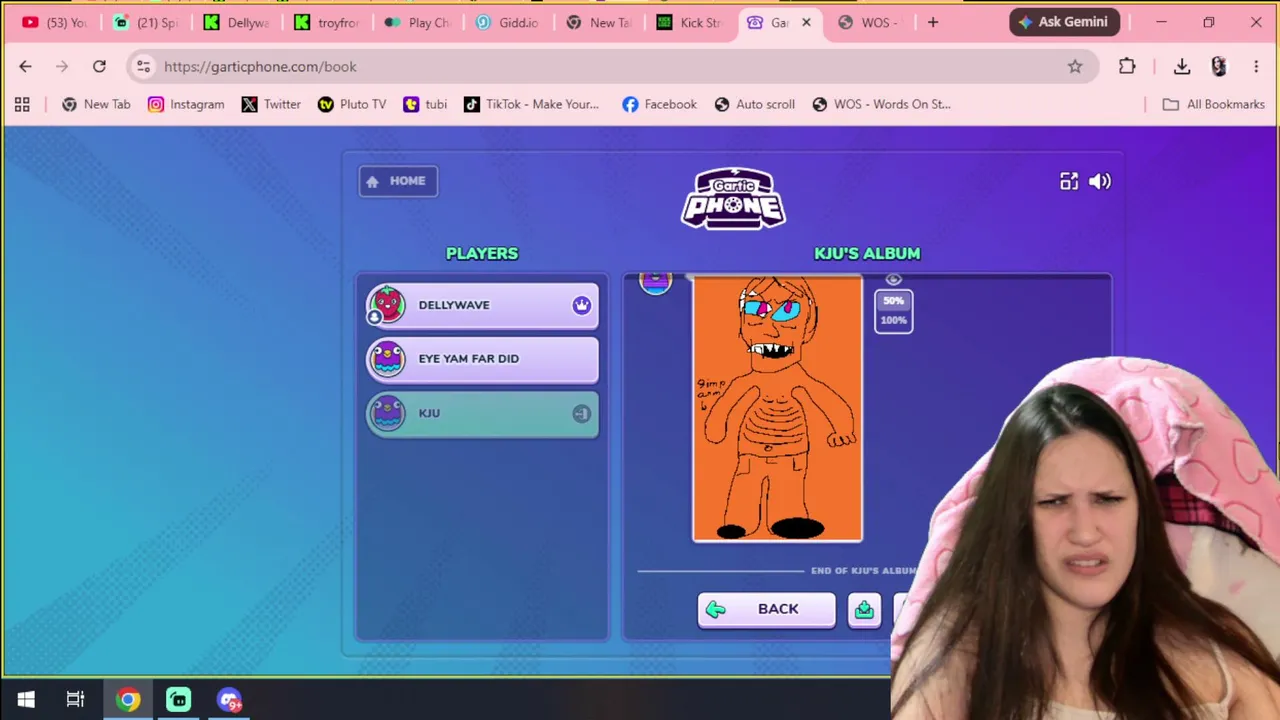Switch to the Kick Str tab
This screenshot has height=720, width=1280.
click(690, 23)
